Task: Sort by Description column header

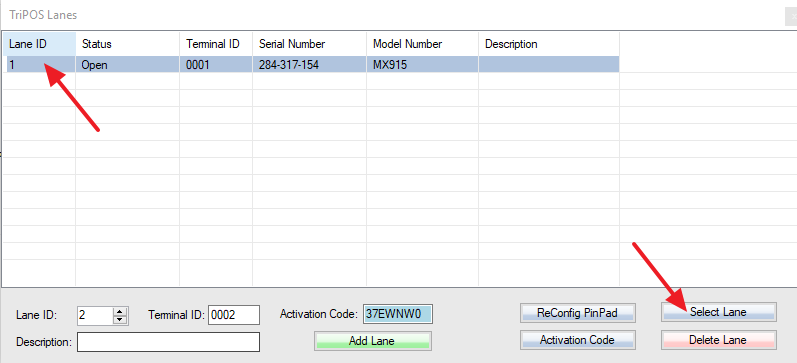Action: coord(549,44)
